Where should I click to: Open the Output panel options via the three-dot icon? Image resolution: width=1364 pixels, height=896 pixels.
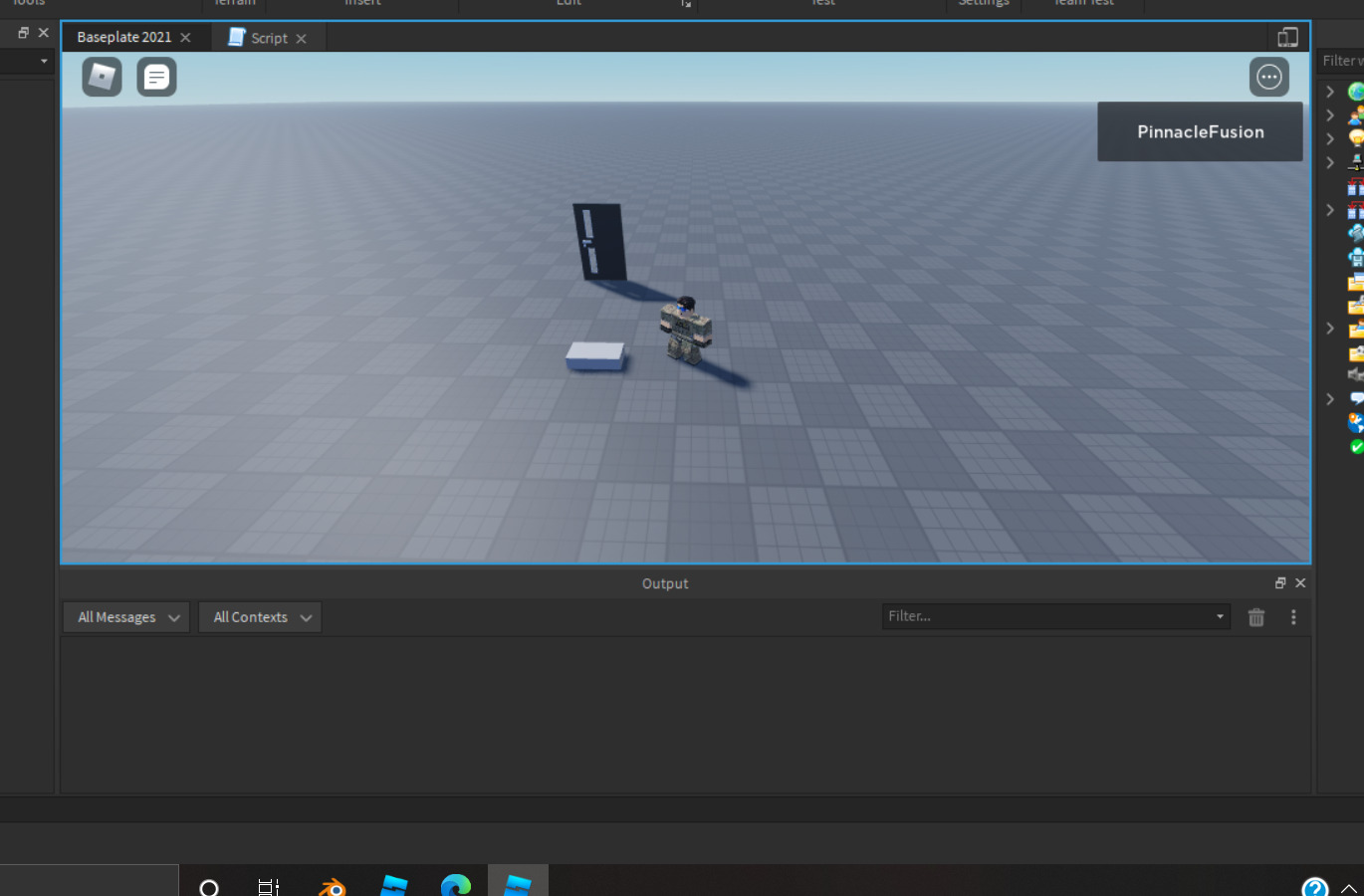[x=1293, y=617]
